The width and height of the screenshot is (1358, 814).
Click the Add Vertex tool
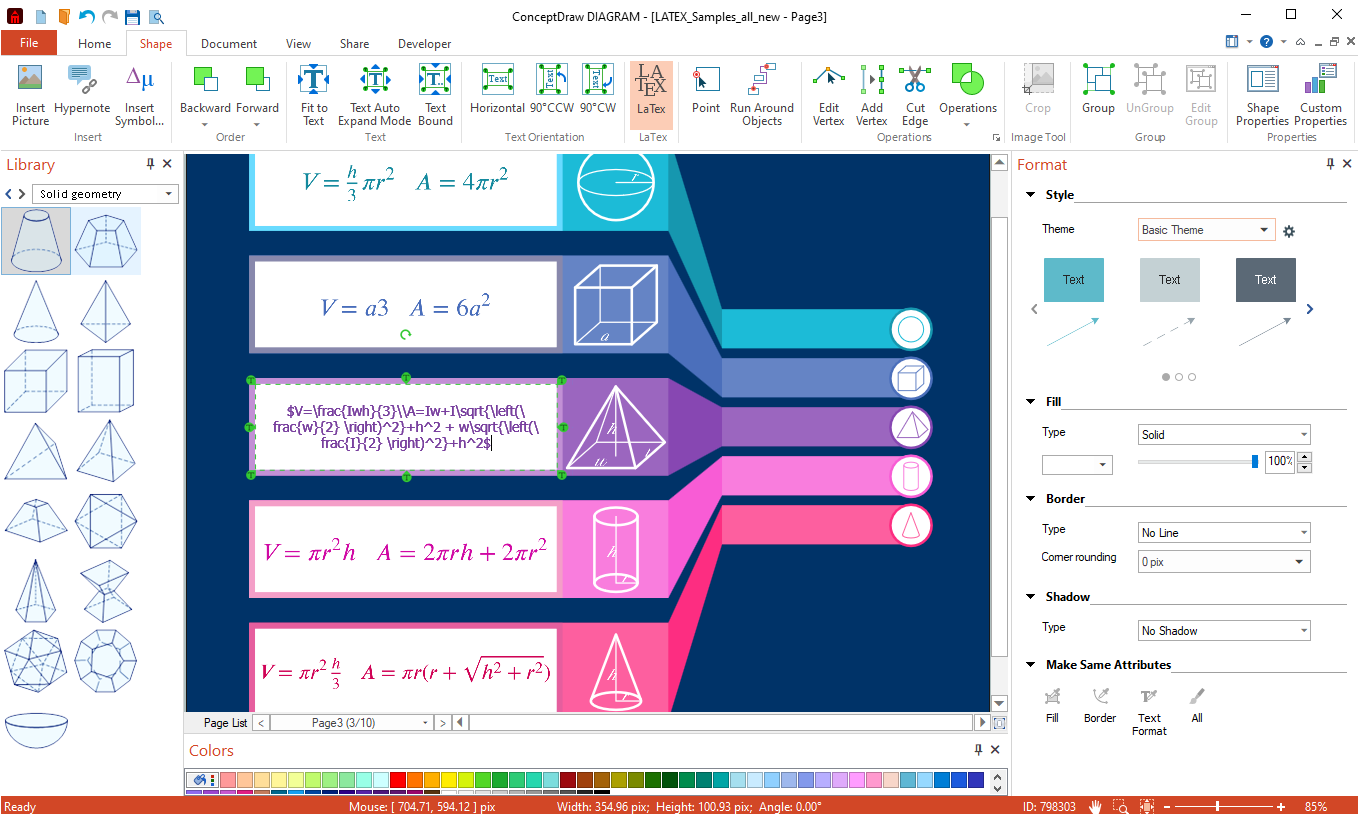click(x=871, y=95)
